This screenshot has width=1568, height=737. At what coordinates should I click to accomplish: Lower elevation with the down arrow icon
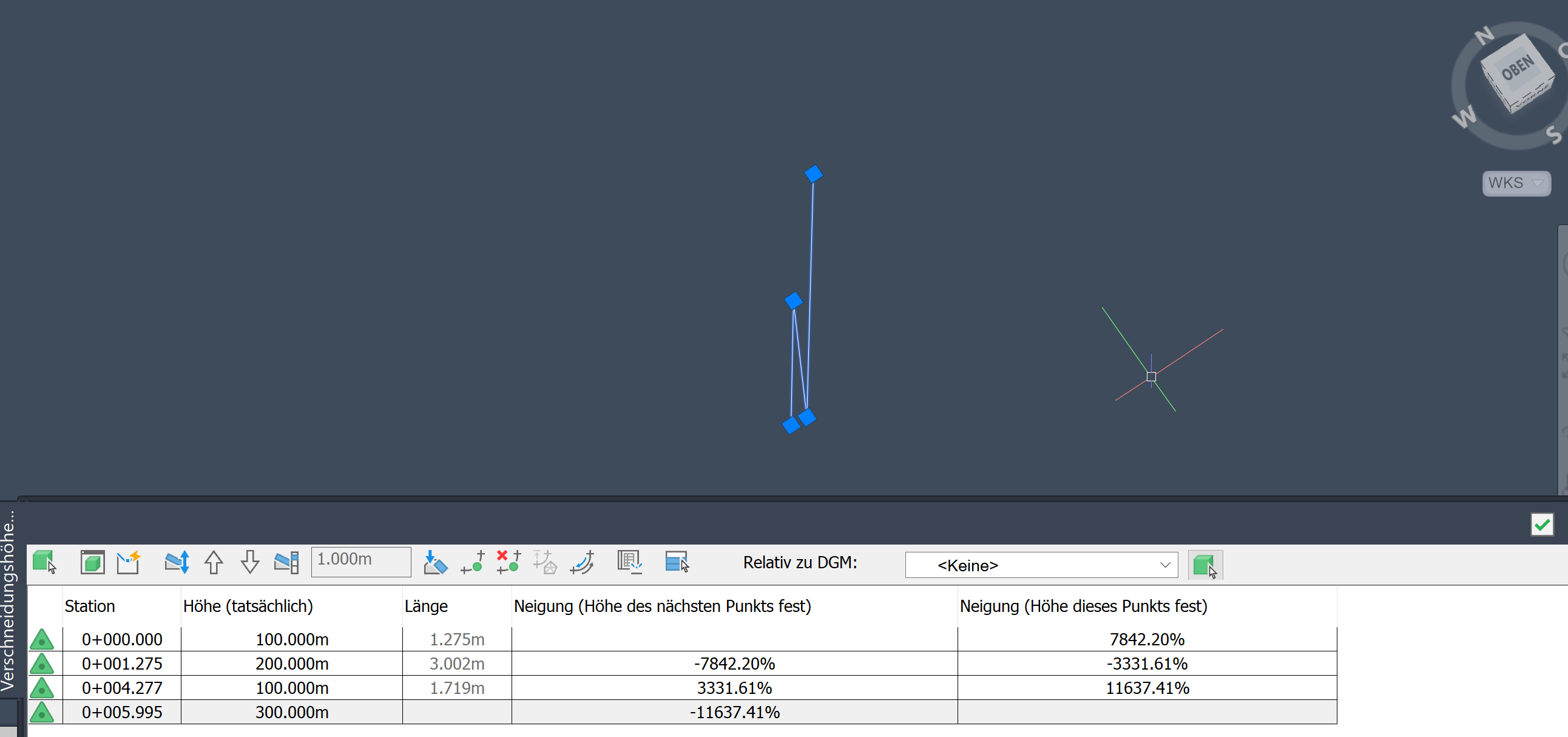click(249, 562)
